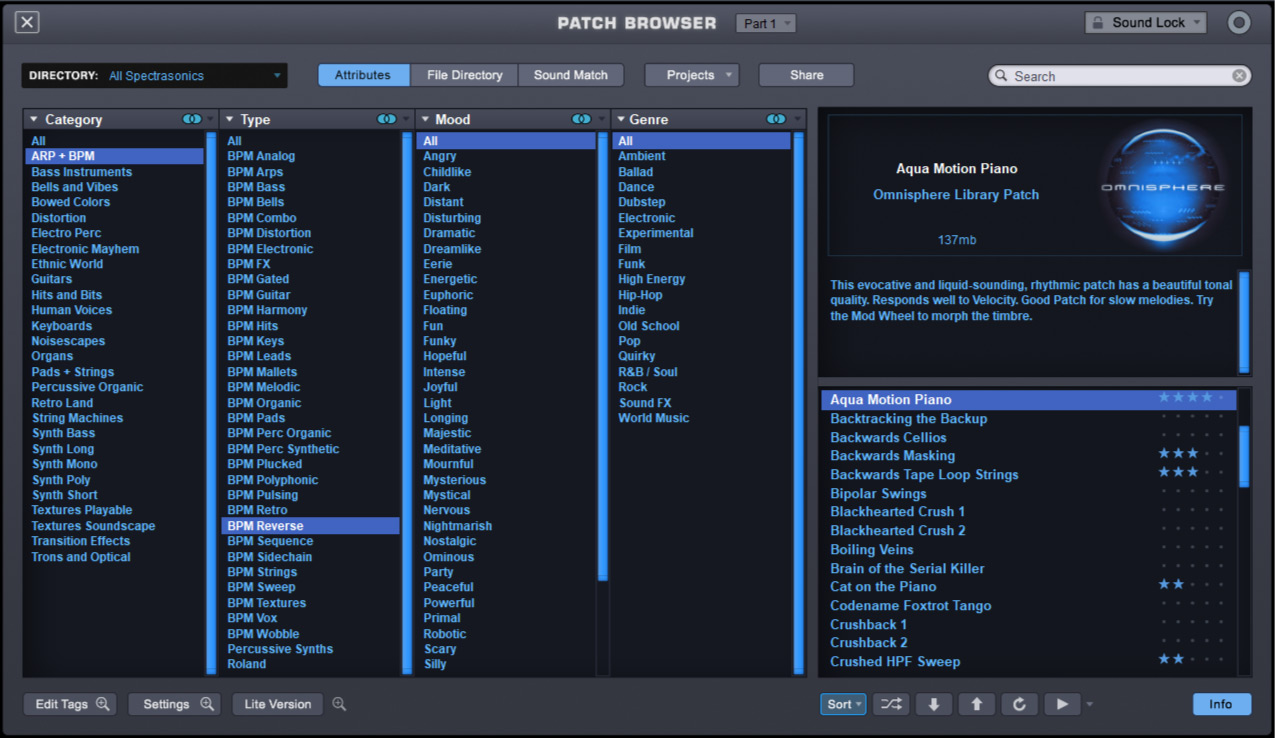Step to next patch with down arrow

click(x=934, y=704)
